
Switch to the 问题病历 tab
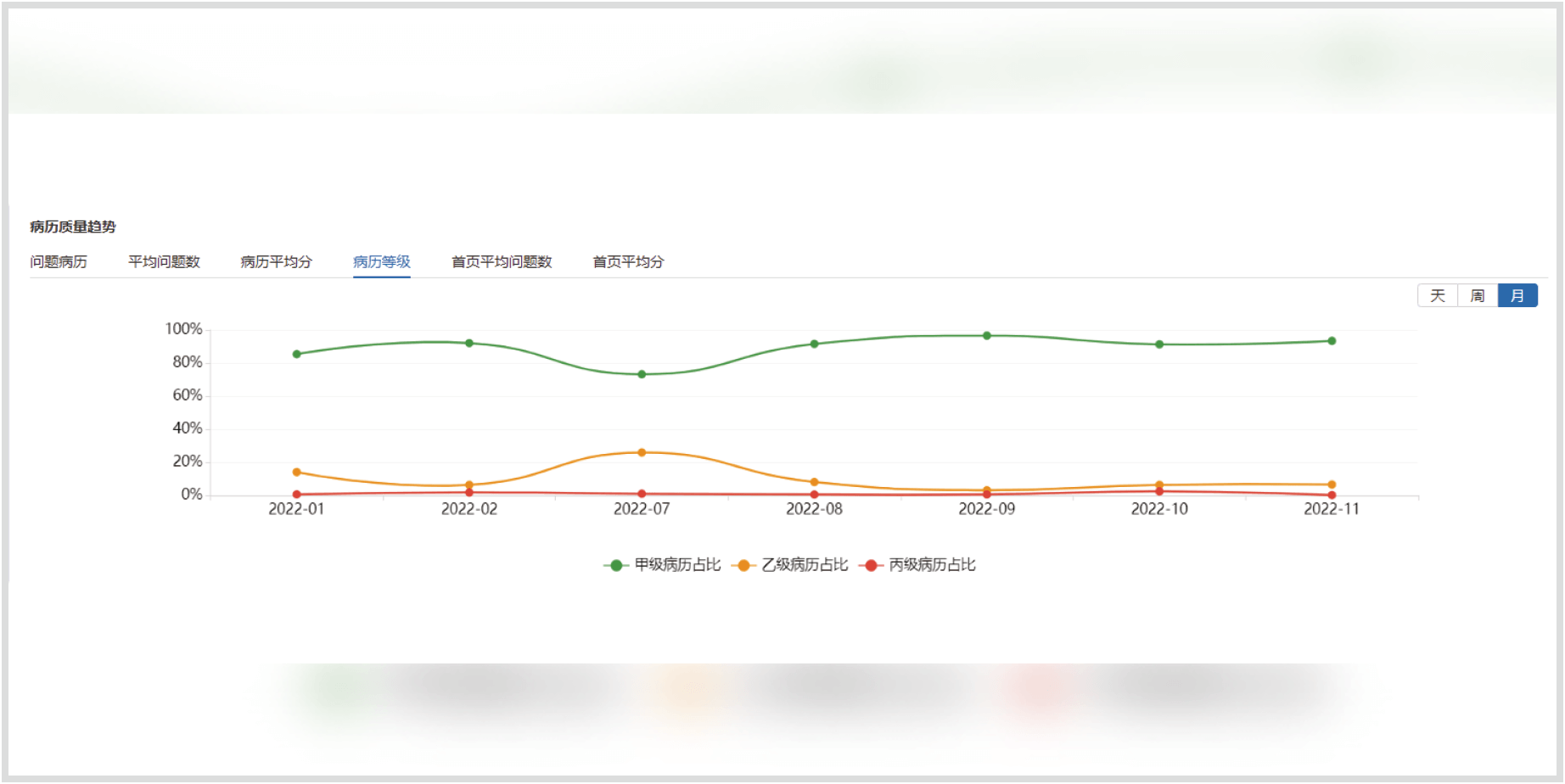point(59,261)
